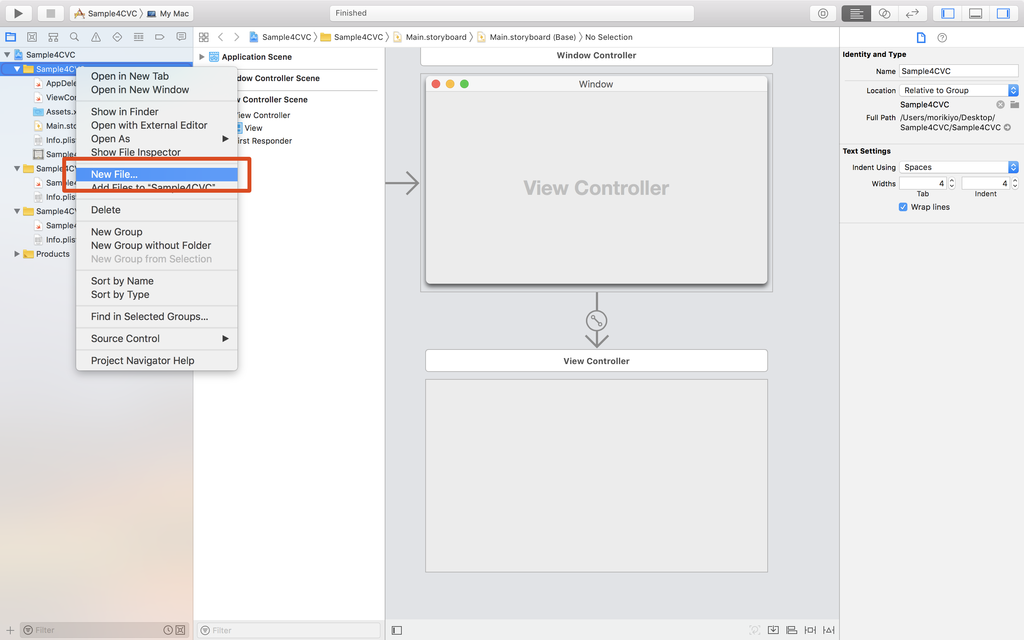Add a new item with plus button

point(10,630)
